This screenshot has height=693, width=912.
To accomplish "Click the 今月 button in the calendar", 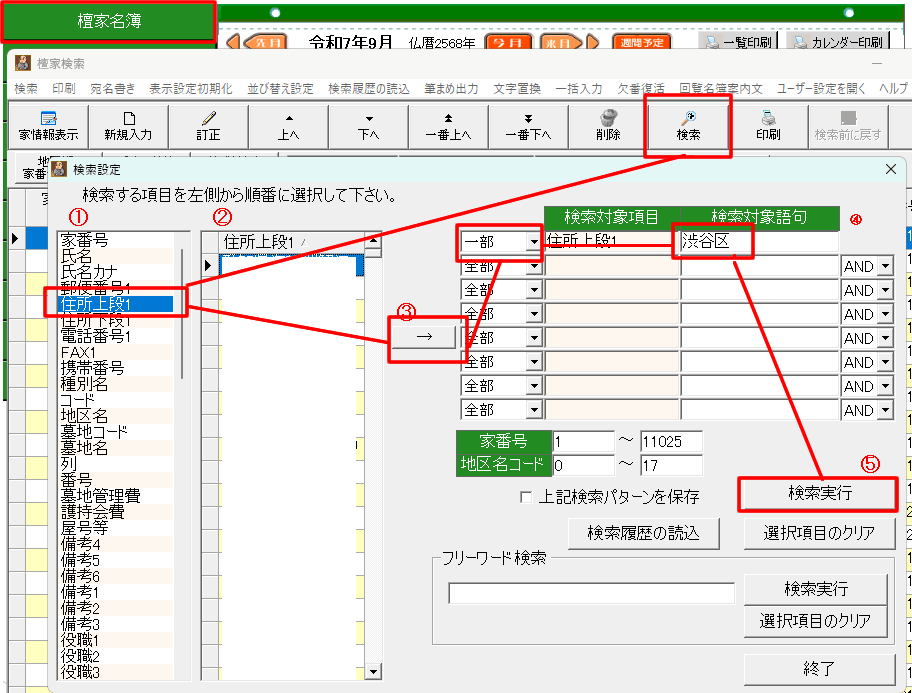I will (508, 42).
